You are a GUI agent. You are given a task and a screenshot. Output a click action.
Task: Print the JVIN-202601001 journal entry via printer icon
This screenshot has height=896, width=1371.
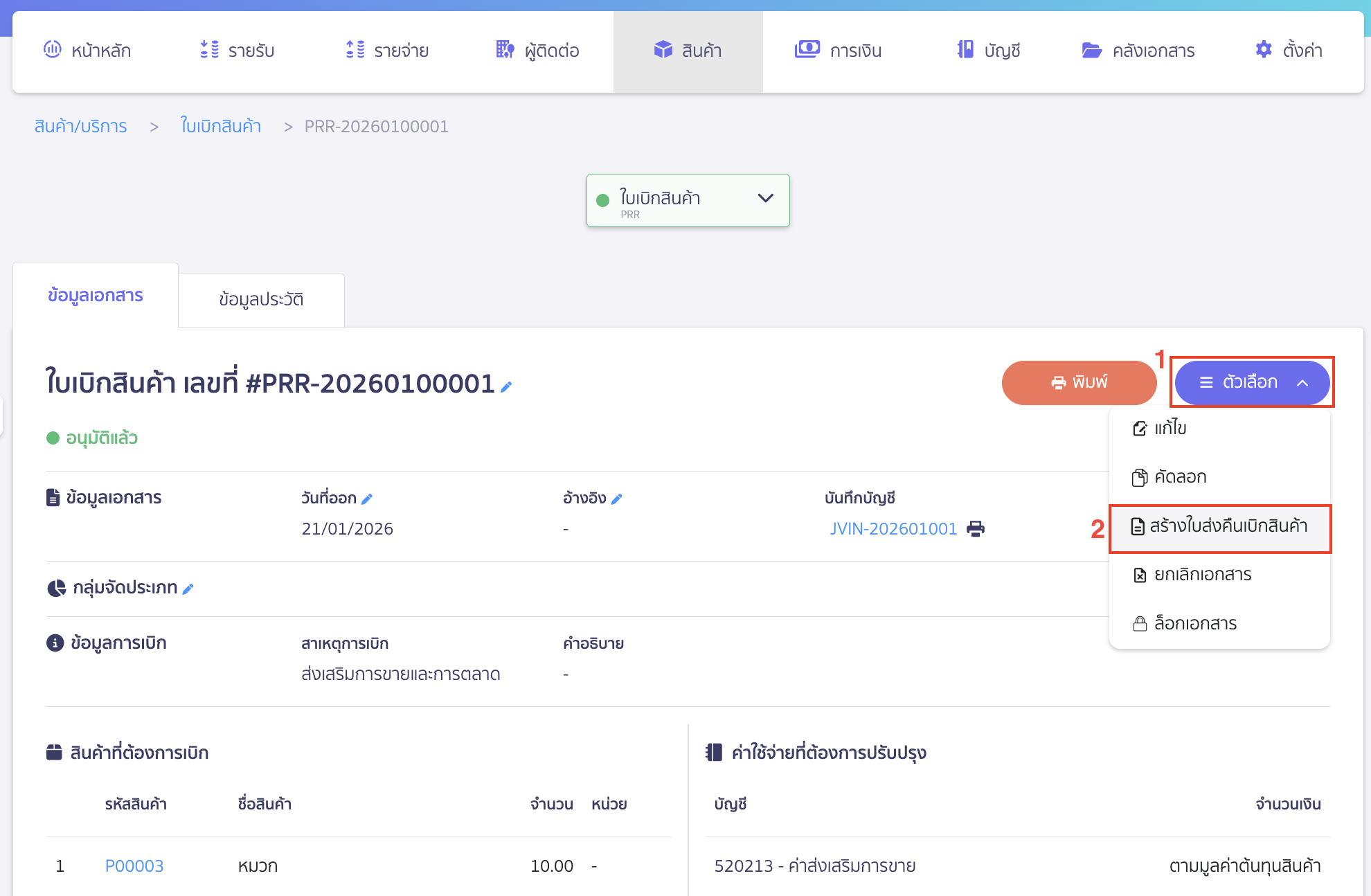pos(976,528)
